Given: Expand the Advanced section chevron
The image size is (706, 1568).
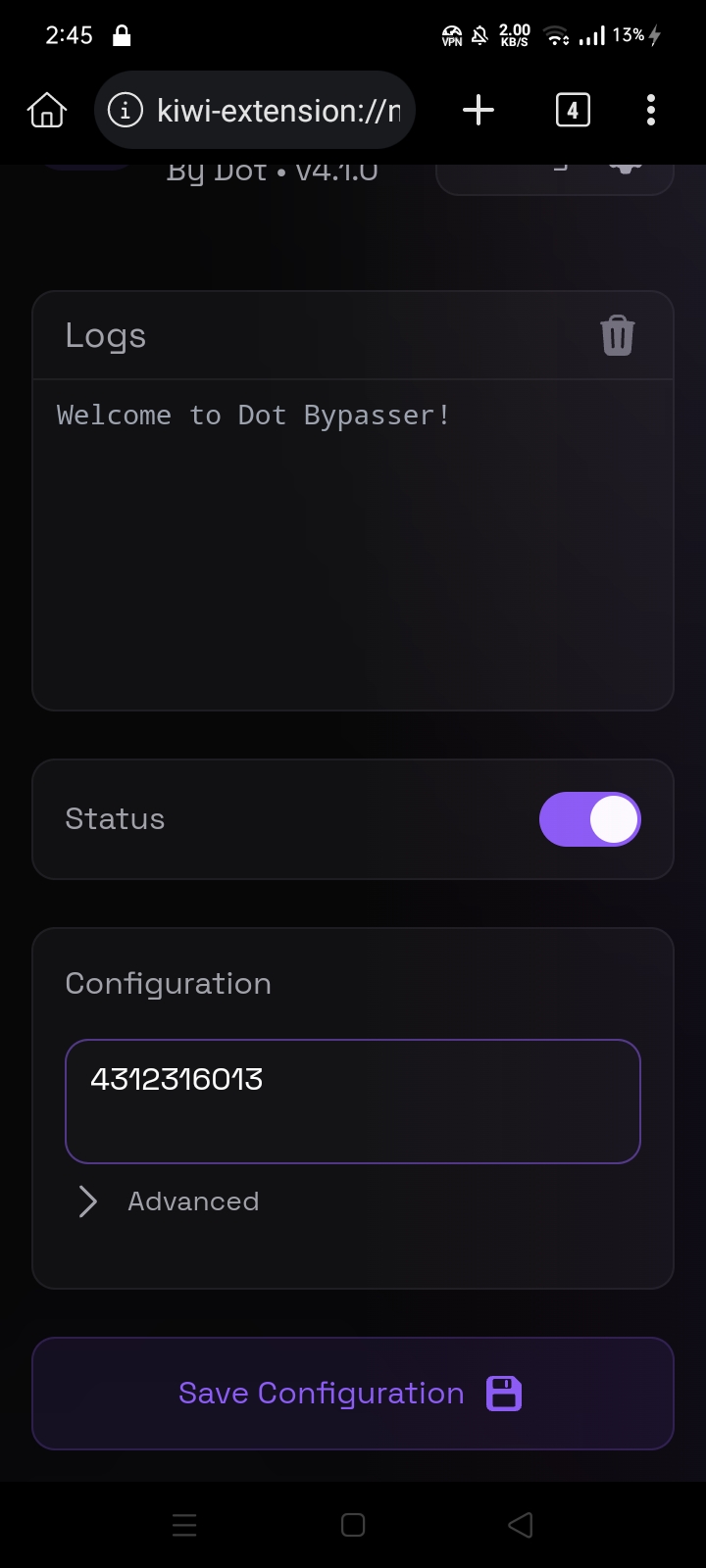Looking at the screenshot, I should click(88, 1201).
